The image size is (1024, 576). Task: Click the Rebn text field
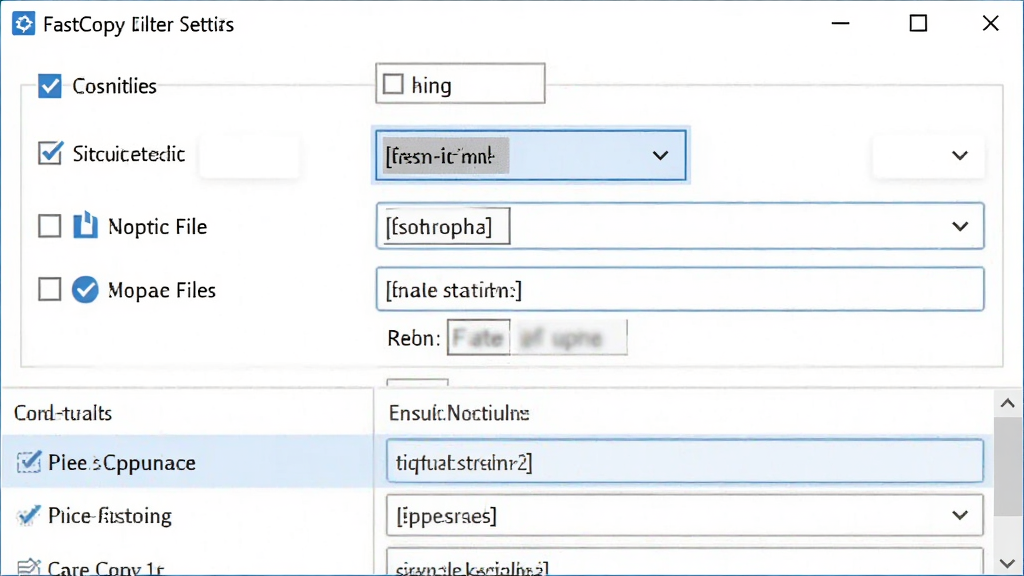pyautogui.click(x=537, y=338)
